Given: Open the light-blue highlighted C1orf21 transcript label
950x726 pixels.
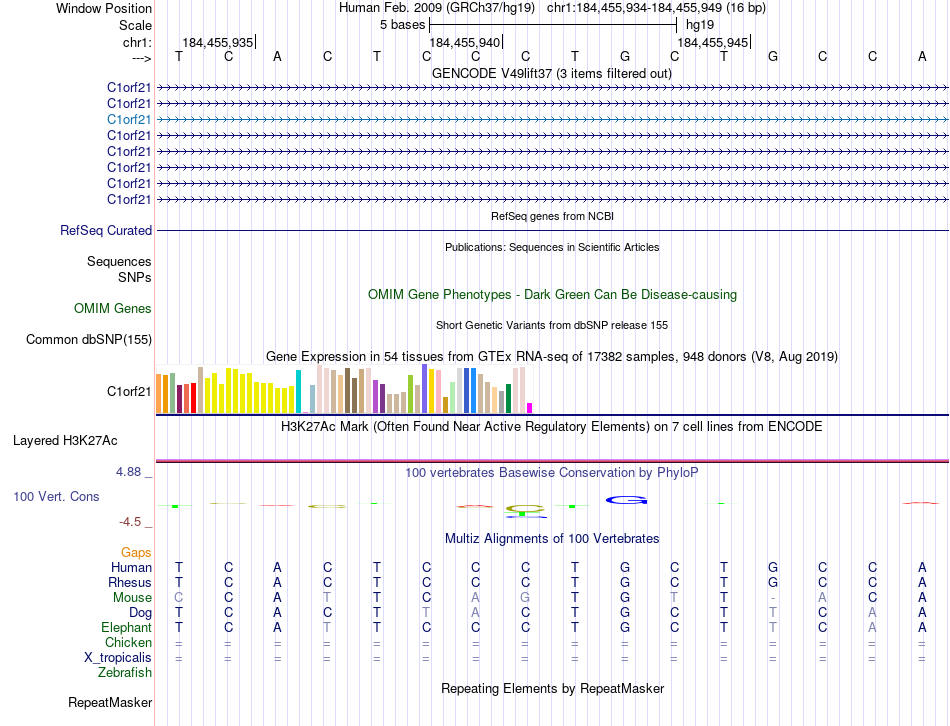Looking at the screenshot, I should click(x=129, y=119).
